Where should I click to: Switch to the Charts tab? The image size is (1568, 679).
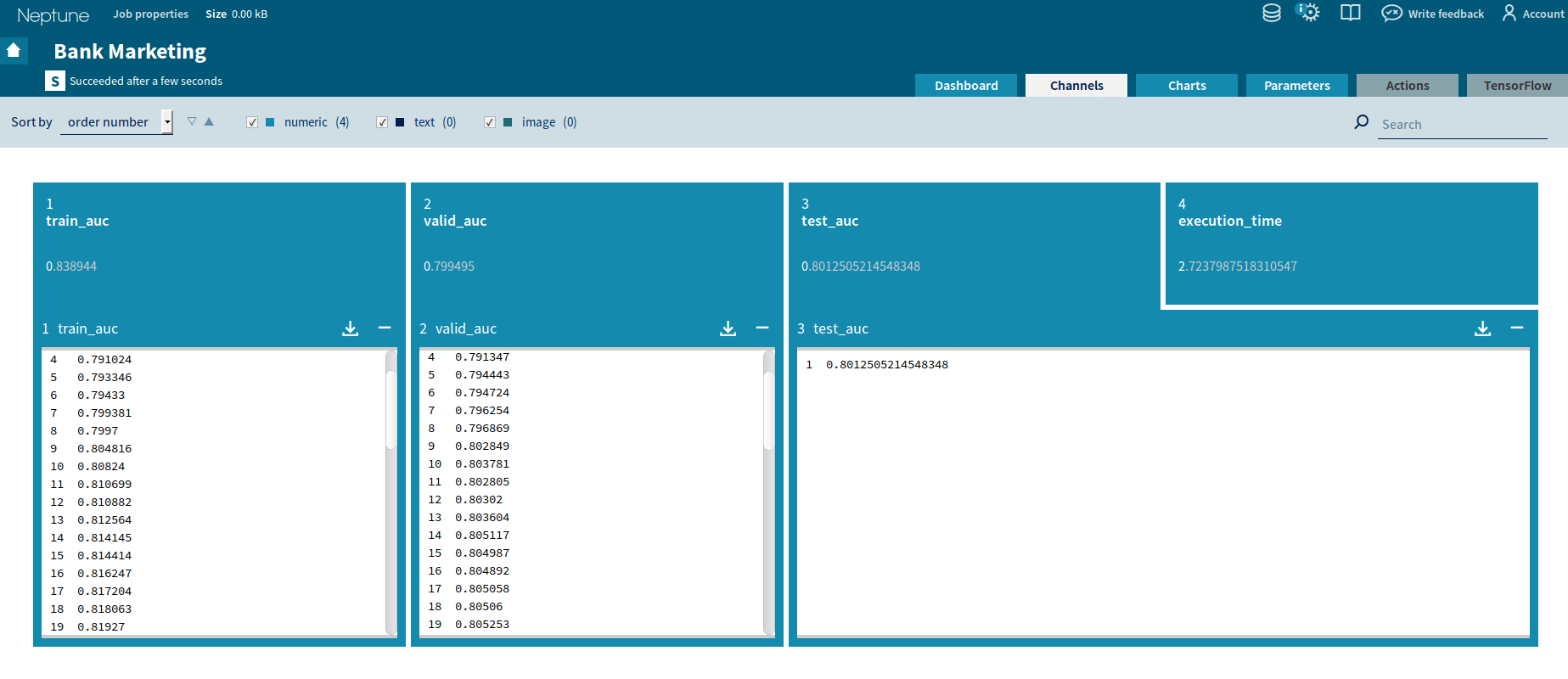click(x=1186, y=86)
